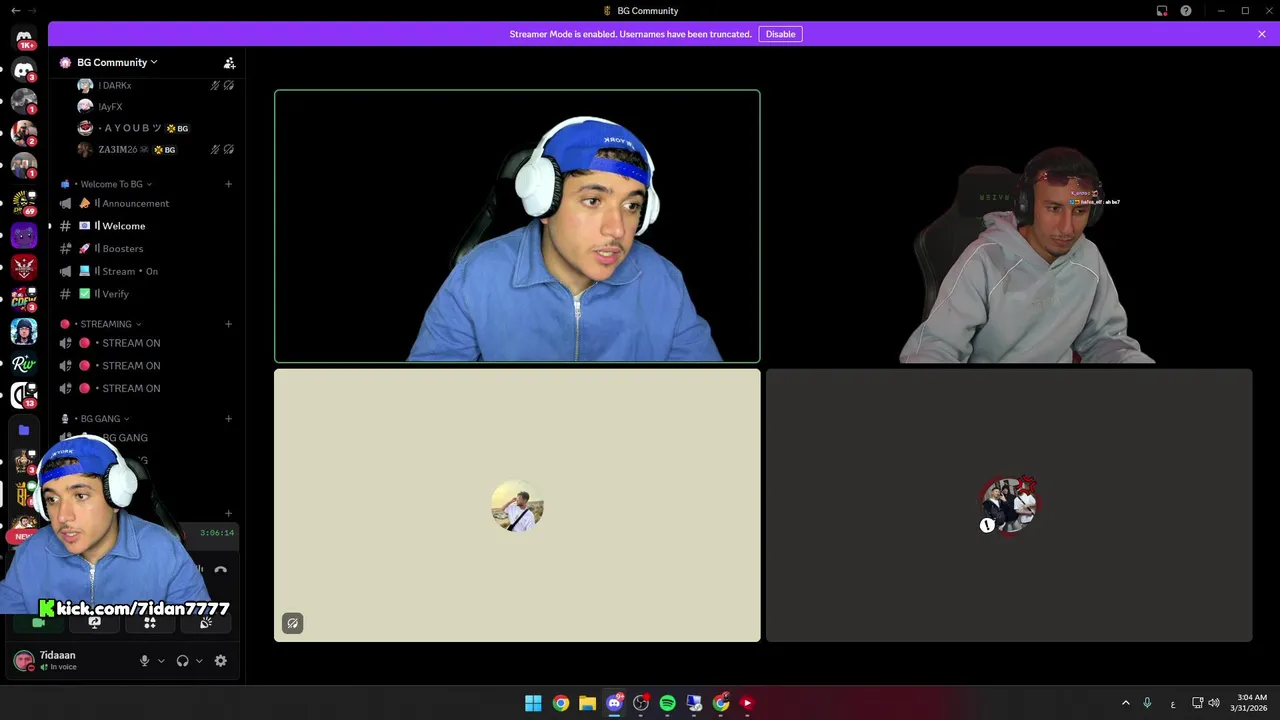Open Discord from the taskbar
The image size is (1280, 720).
tap(614, 703)
